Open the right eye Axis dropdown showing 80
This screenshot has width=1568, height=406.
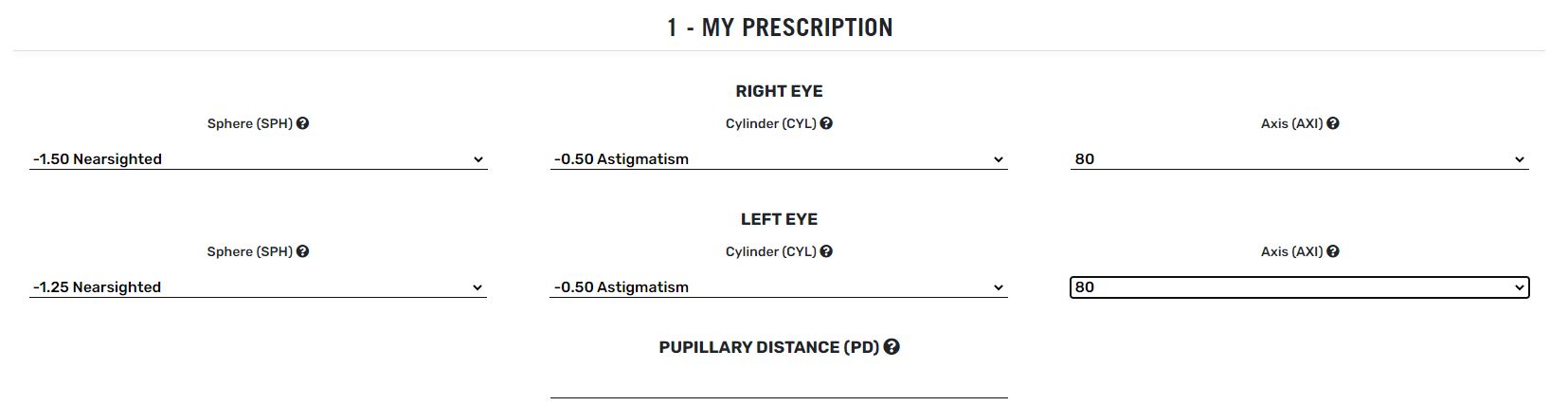coord(1299,159)
